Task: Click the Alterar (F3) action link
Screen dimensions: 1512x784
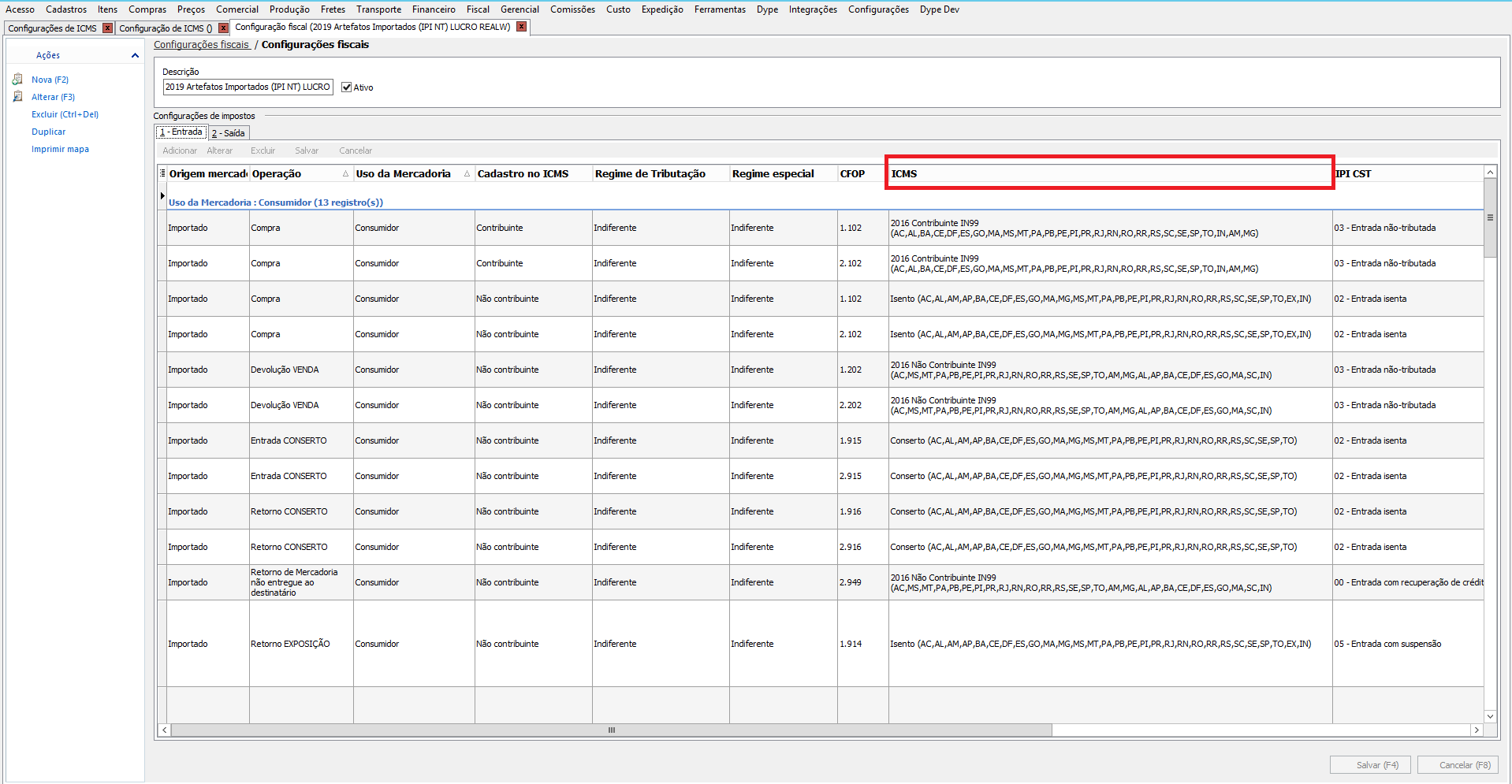Action: pos(53,97)
